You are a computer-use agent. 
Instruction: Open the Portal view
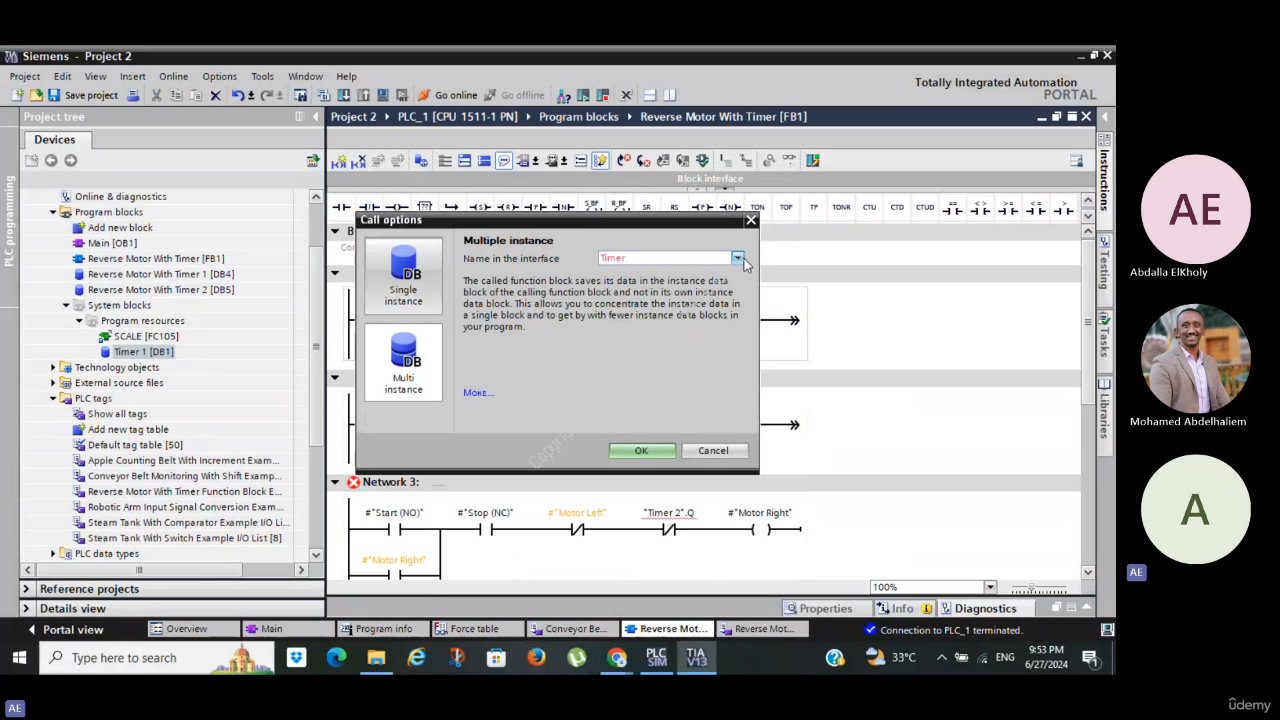click(66, 629)
